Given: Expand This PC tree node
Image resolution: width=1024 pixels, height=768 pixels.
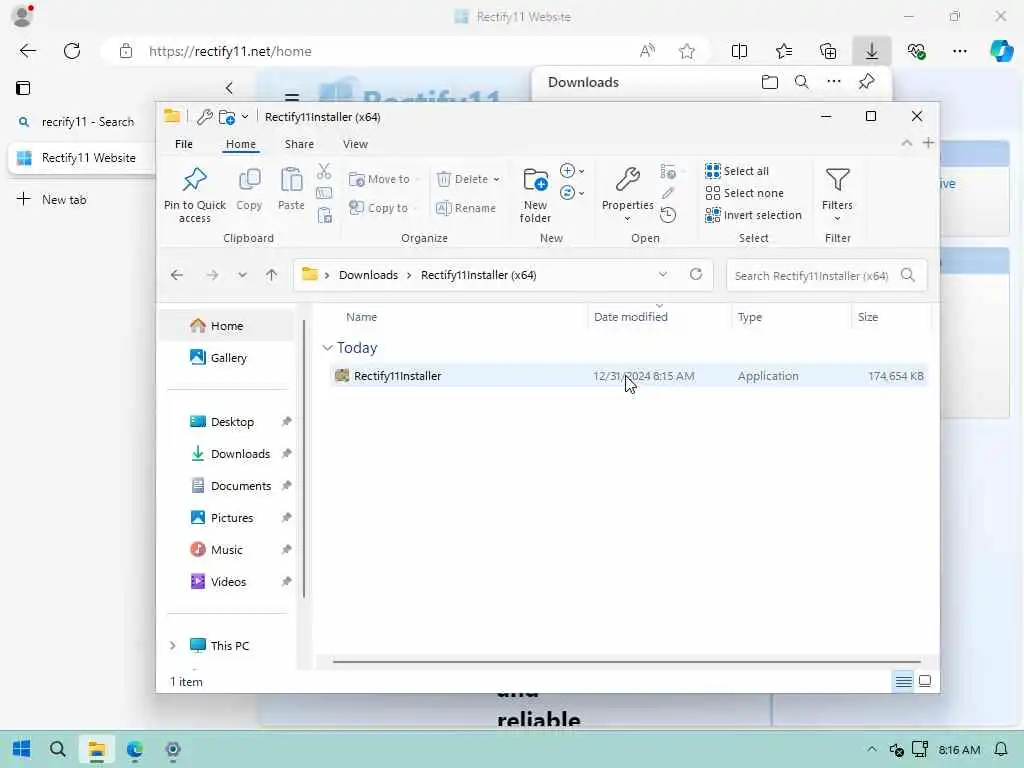Looking at the screenshot, I should coord(172,645).
